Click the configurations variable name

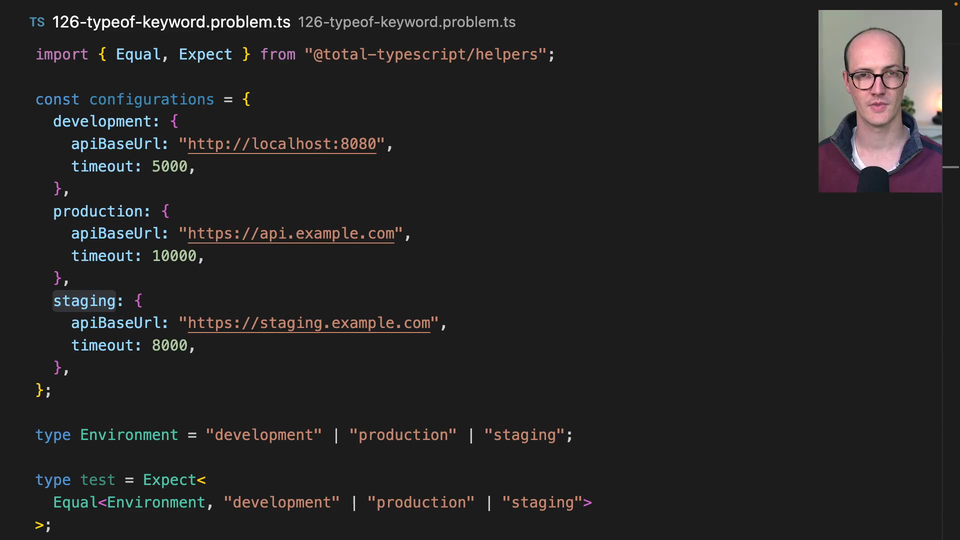pyautogui.click(x=151, y=99)
